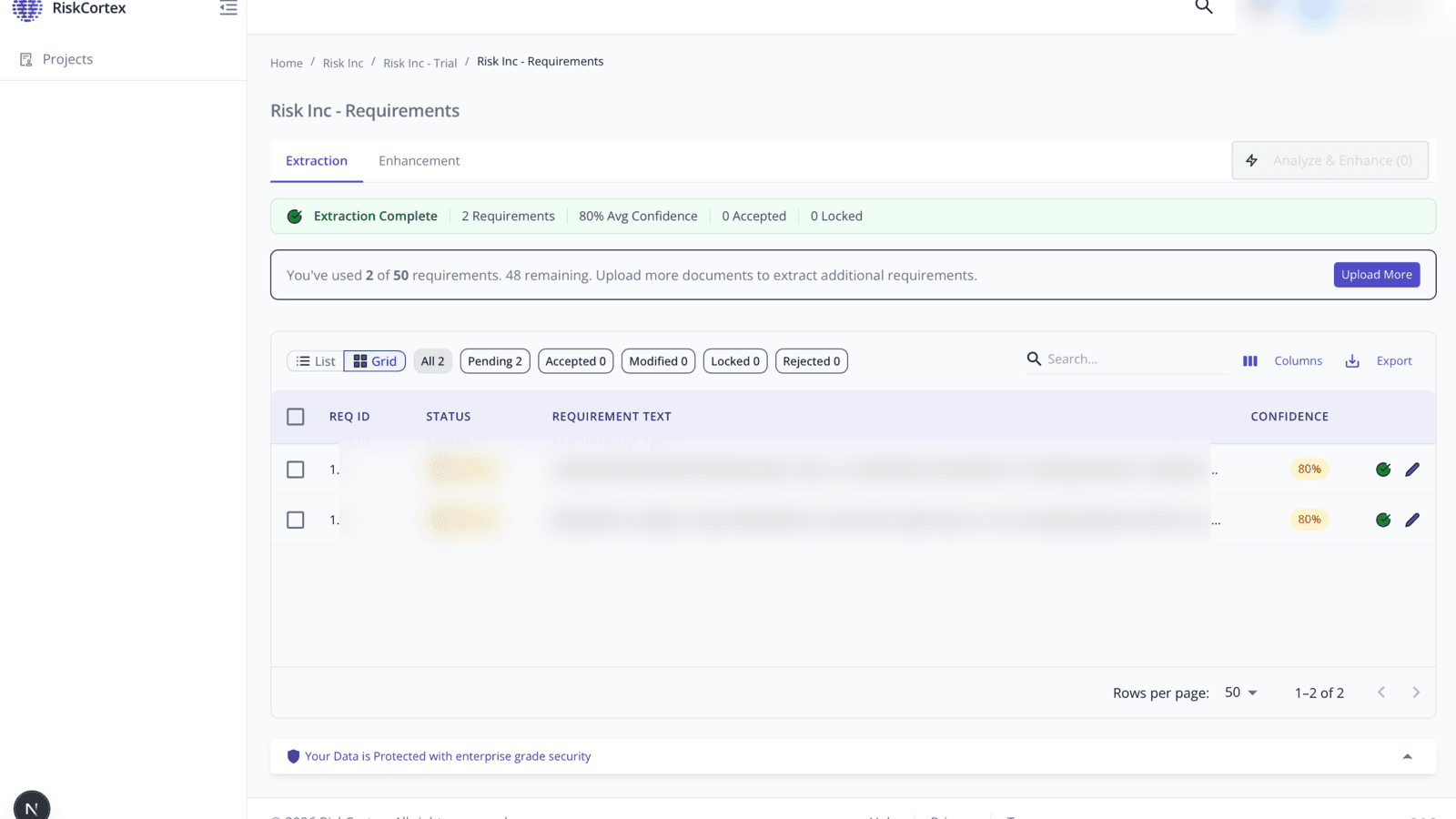Screen dimensions: 1456x819
Task: Collapse the sidebar menu icon
Action: (x=228, y=8)
